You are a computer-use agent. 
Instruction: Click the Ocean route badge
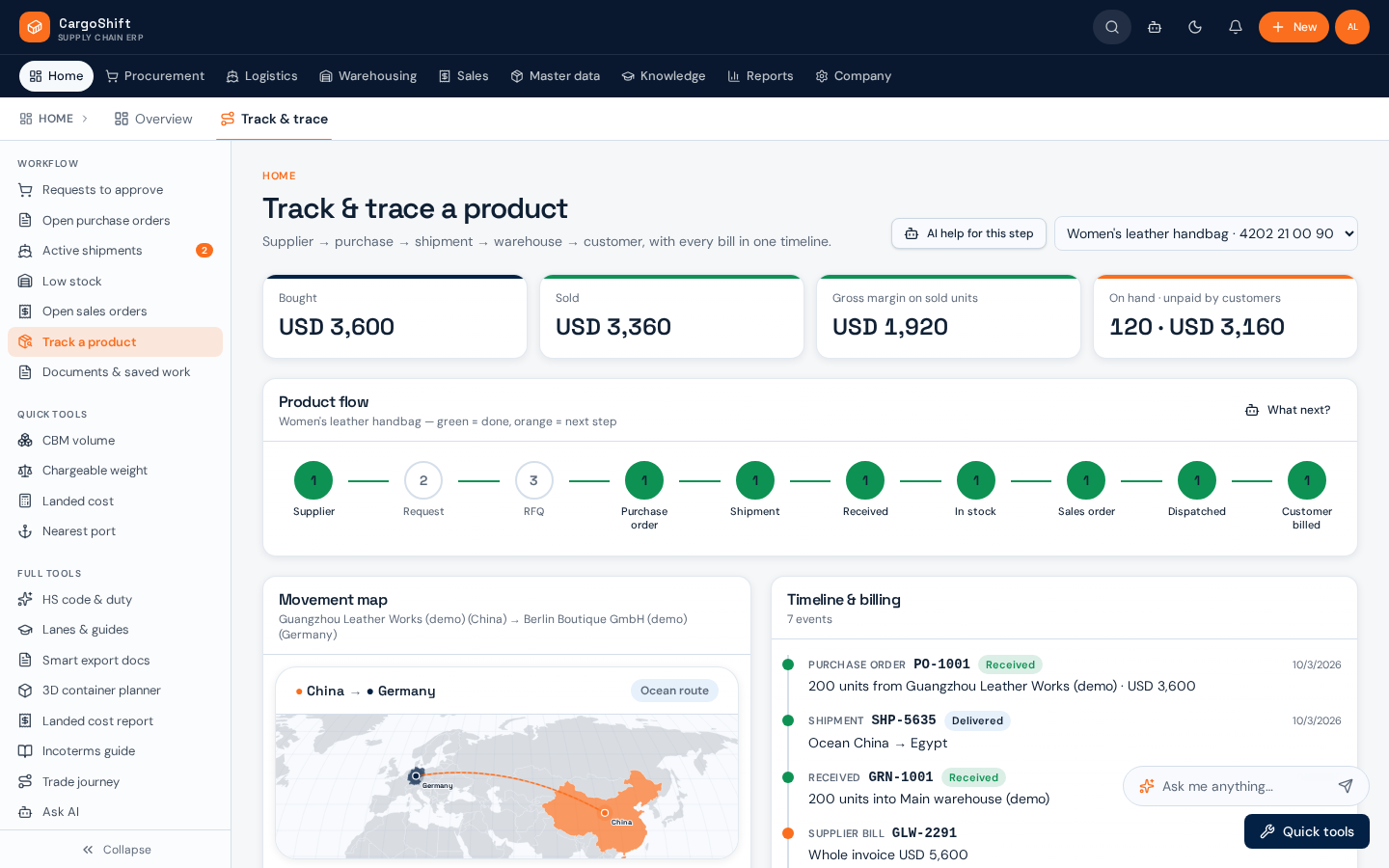point(674,691)
